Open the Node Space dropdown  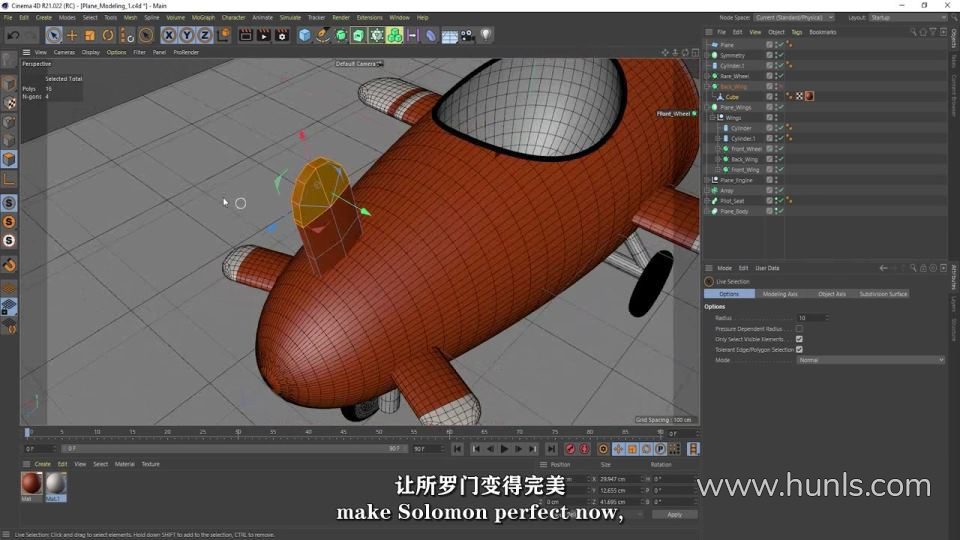[x=794, y=18]
